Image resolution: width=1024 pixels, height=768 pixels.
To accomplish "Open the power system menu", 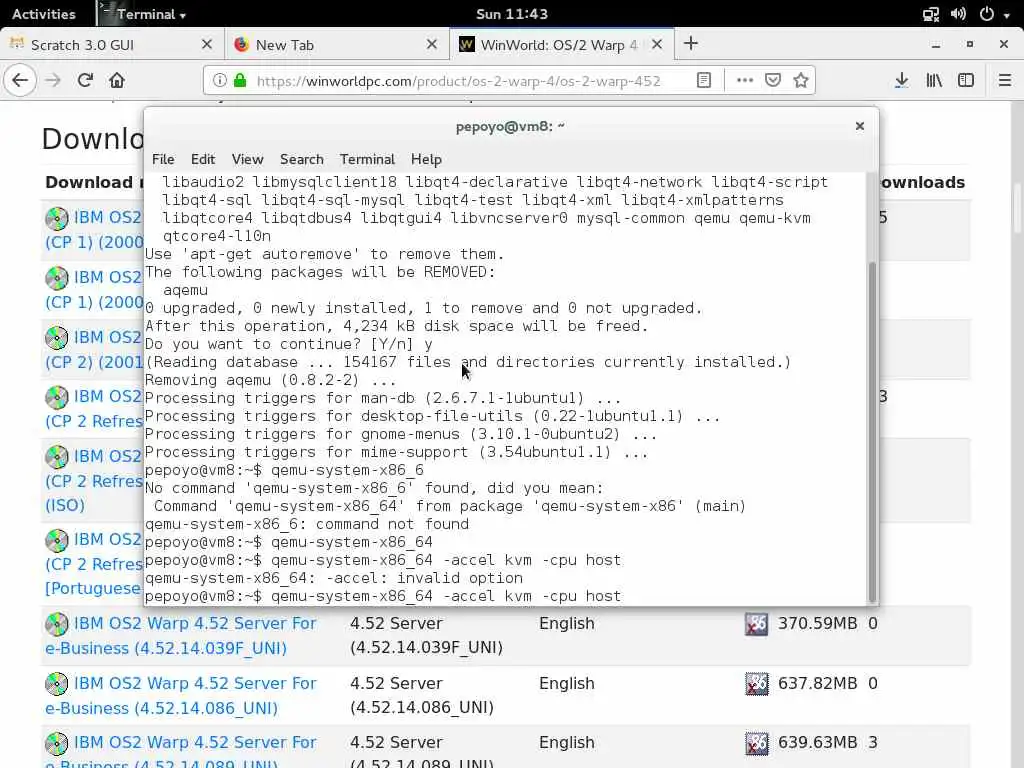I will 993,14.
